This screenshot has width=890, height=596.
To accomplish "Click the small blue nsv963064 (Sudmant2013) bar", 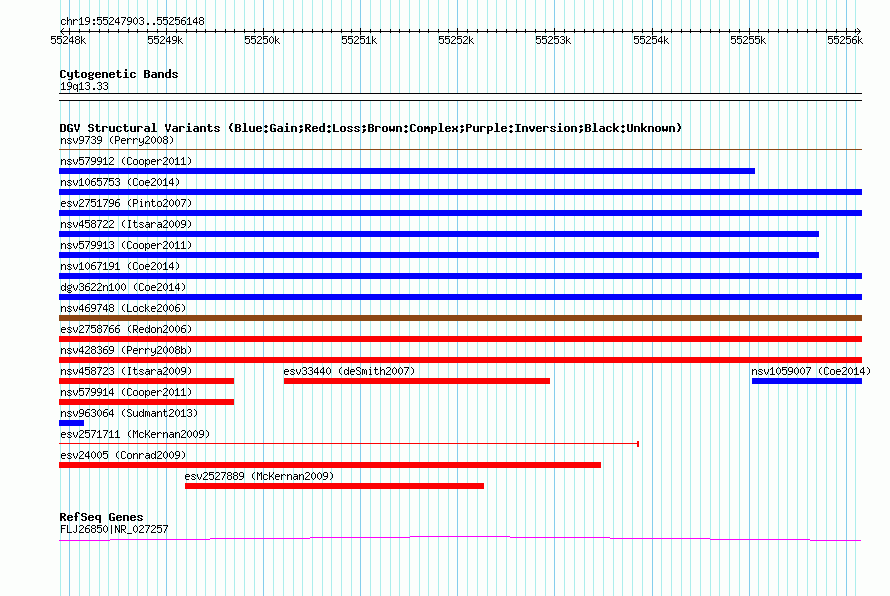I will click(72, 423).
